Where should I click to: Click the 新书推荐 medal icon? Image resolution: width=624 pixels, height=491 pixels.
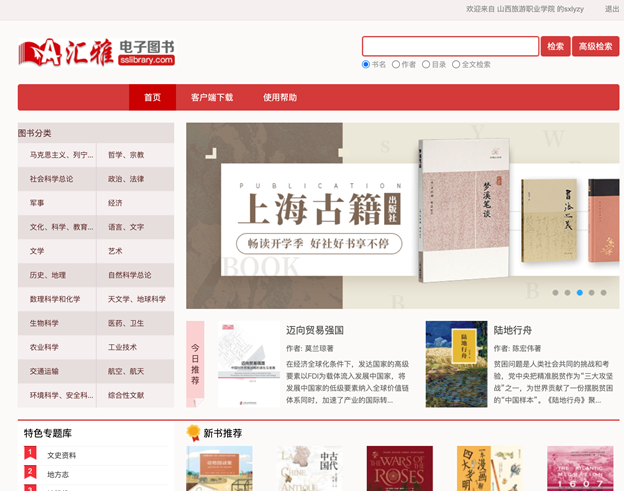click(193, 433)
